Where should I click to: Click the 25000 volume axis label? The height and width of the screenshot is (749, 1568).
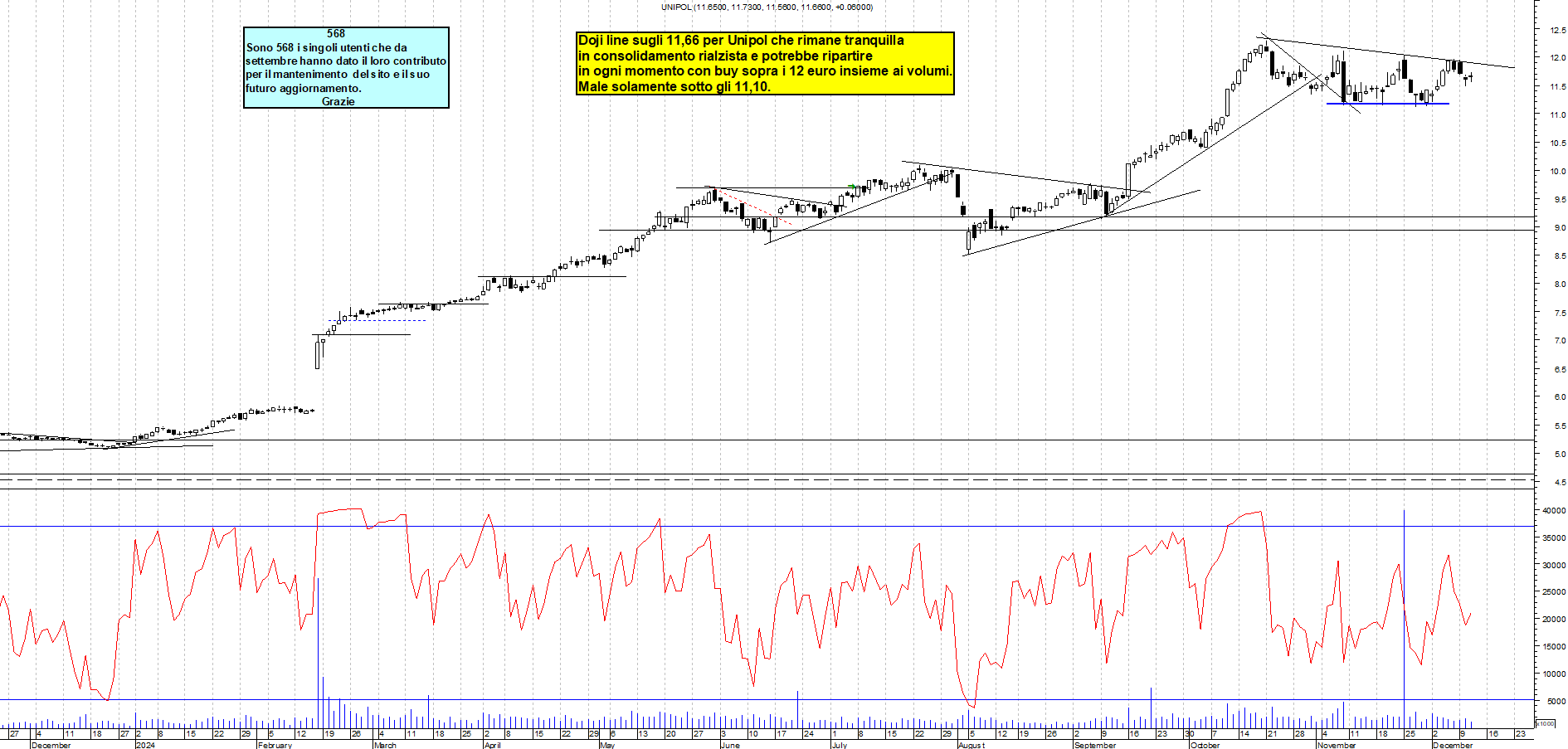click(1553, 591)
